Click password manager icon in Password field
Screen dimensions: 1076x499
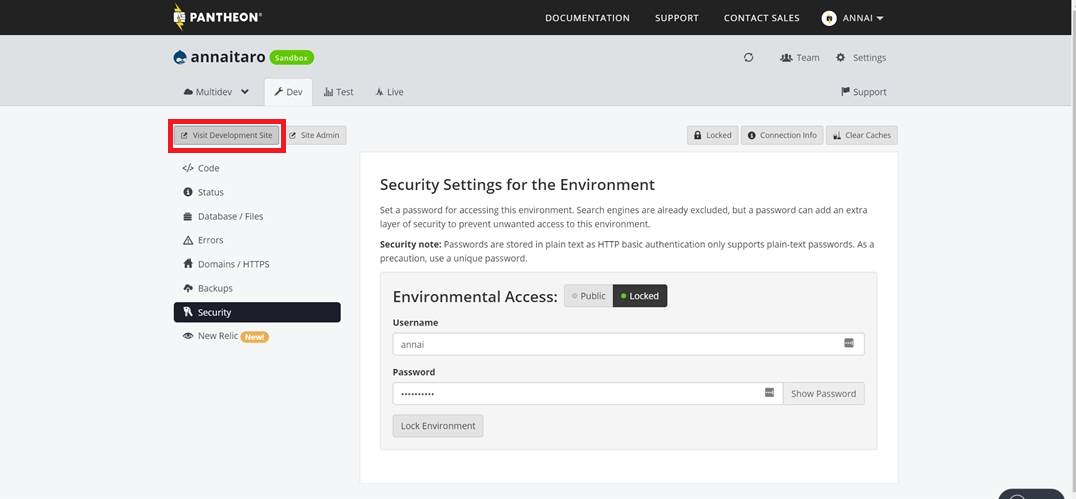point(769,393)
